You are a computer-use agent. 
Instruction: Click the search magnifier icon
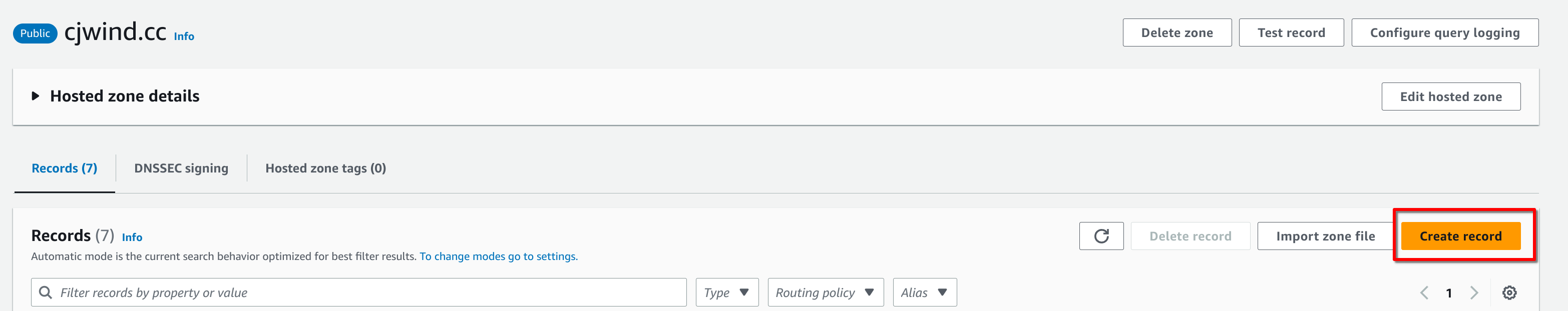[45, 292]
